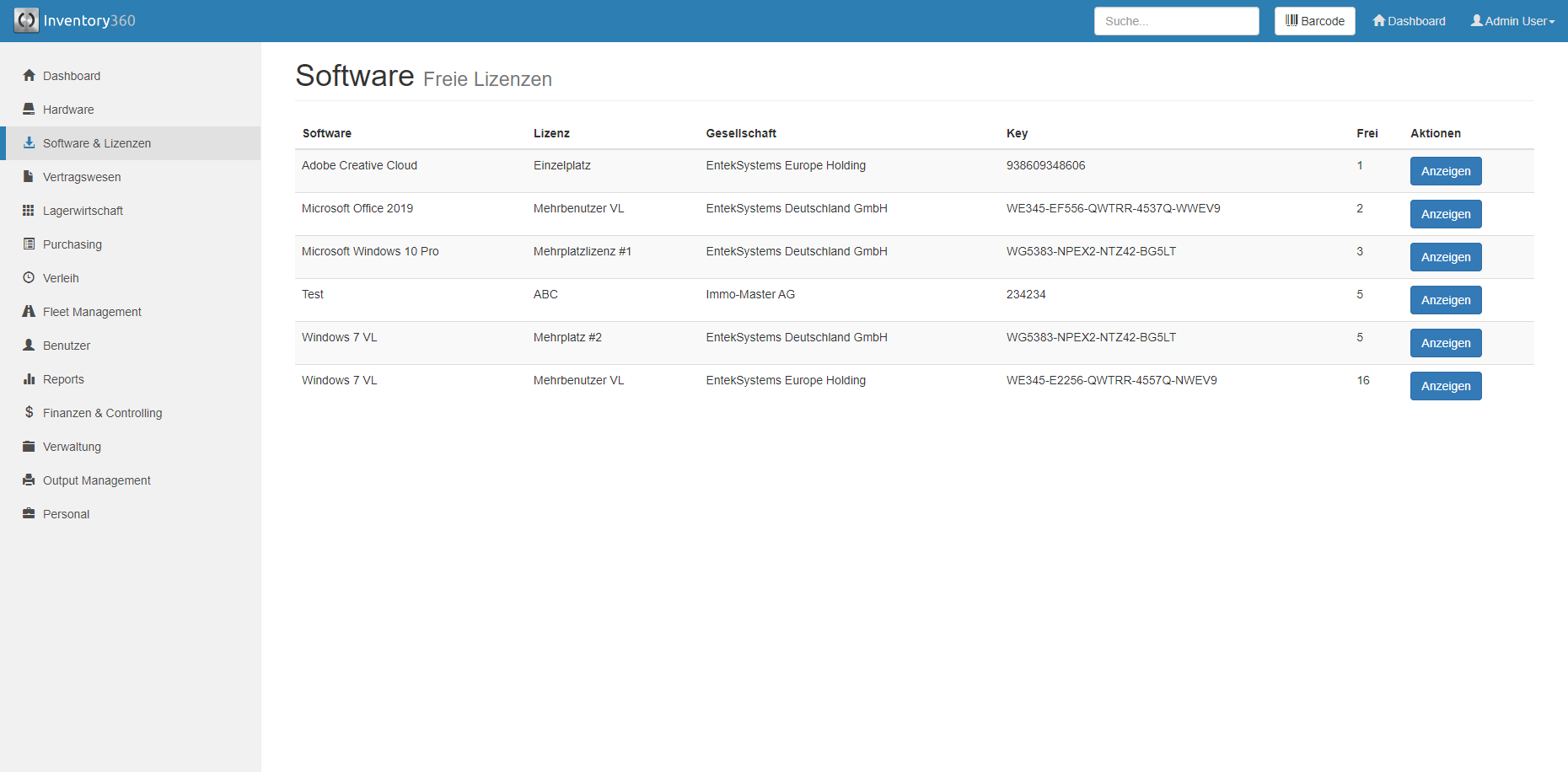The image size is (1568, 772).
Task: Click Anzeigen for Microsoft Office 2019
Action: [x=1445, y=214]
